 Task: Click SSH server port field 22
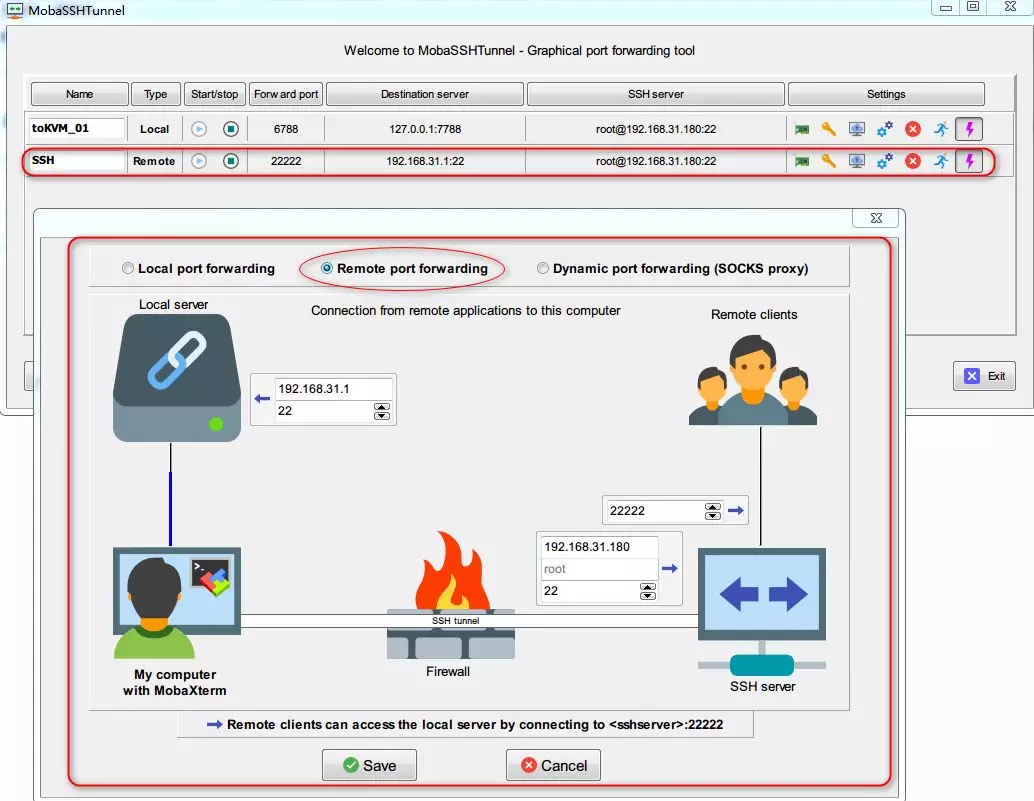point(590,591)
